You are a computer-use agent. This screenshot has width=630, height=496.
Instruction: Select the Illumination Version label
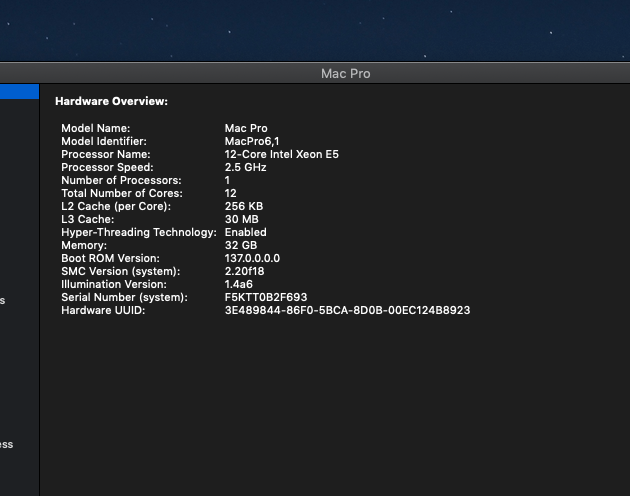[114, 284]
